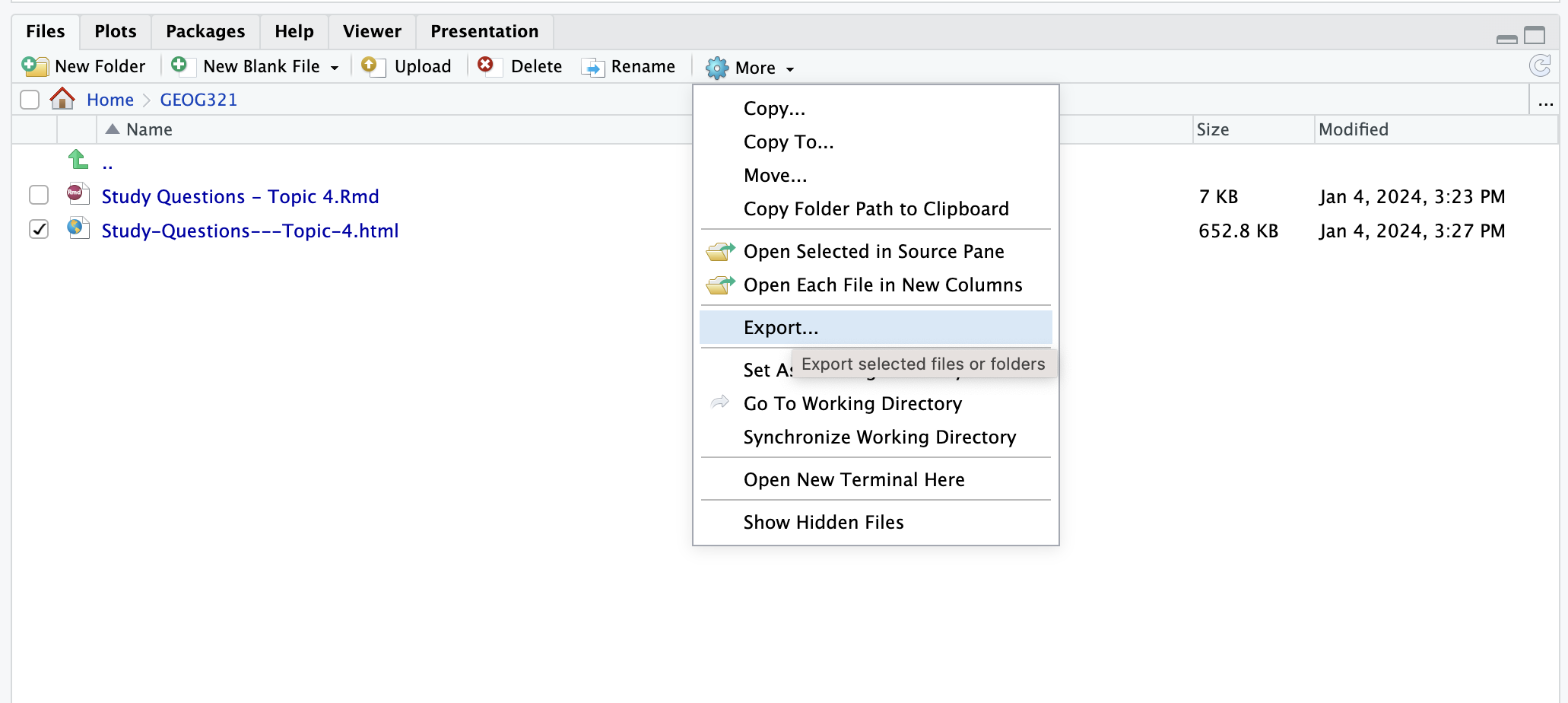The width and height of the screenshot is (1568, 703).
Task: Click the red Delete icon
Action: click(487, 65)
